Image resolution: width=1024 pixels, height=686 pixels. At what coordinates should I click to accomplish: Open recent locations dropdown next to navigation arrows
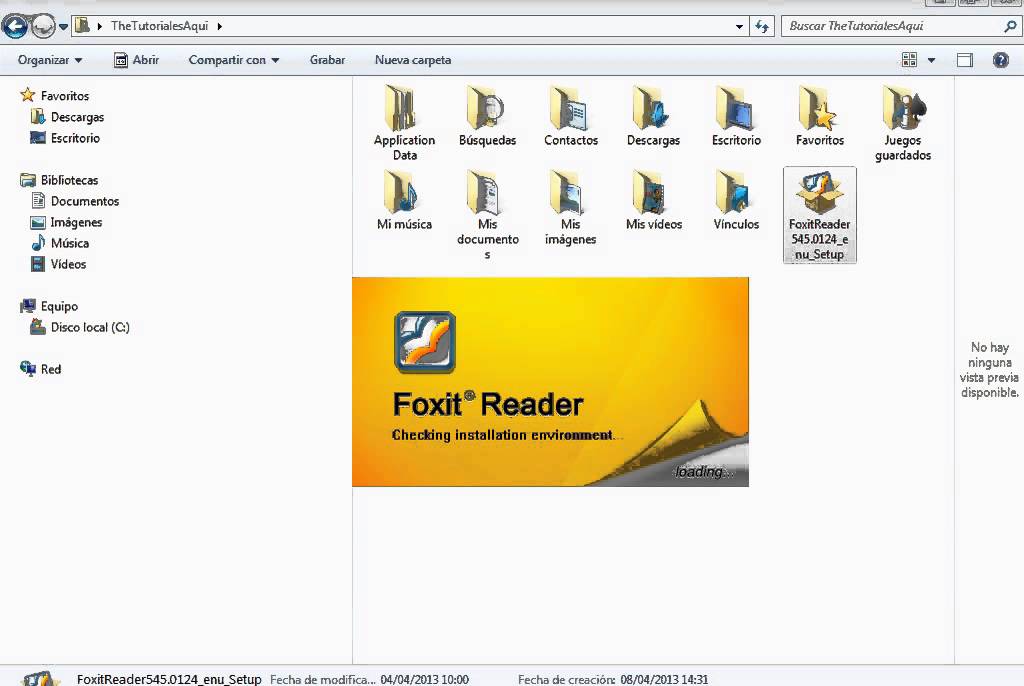(63, 27)
